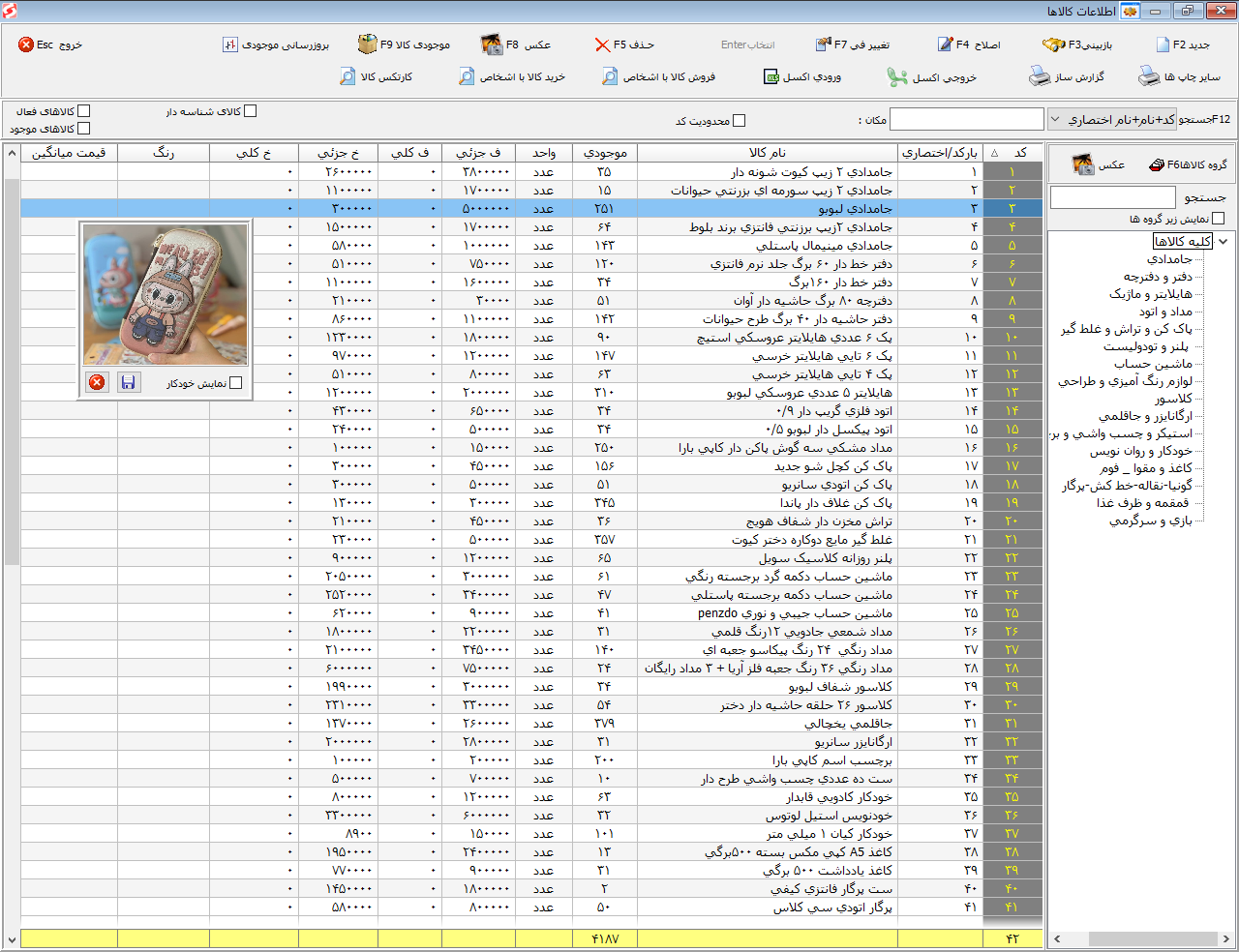Sort by کد column header
Screen dimensions: 1239x952
pos(1012,153)
